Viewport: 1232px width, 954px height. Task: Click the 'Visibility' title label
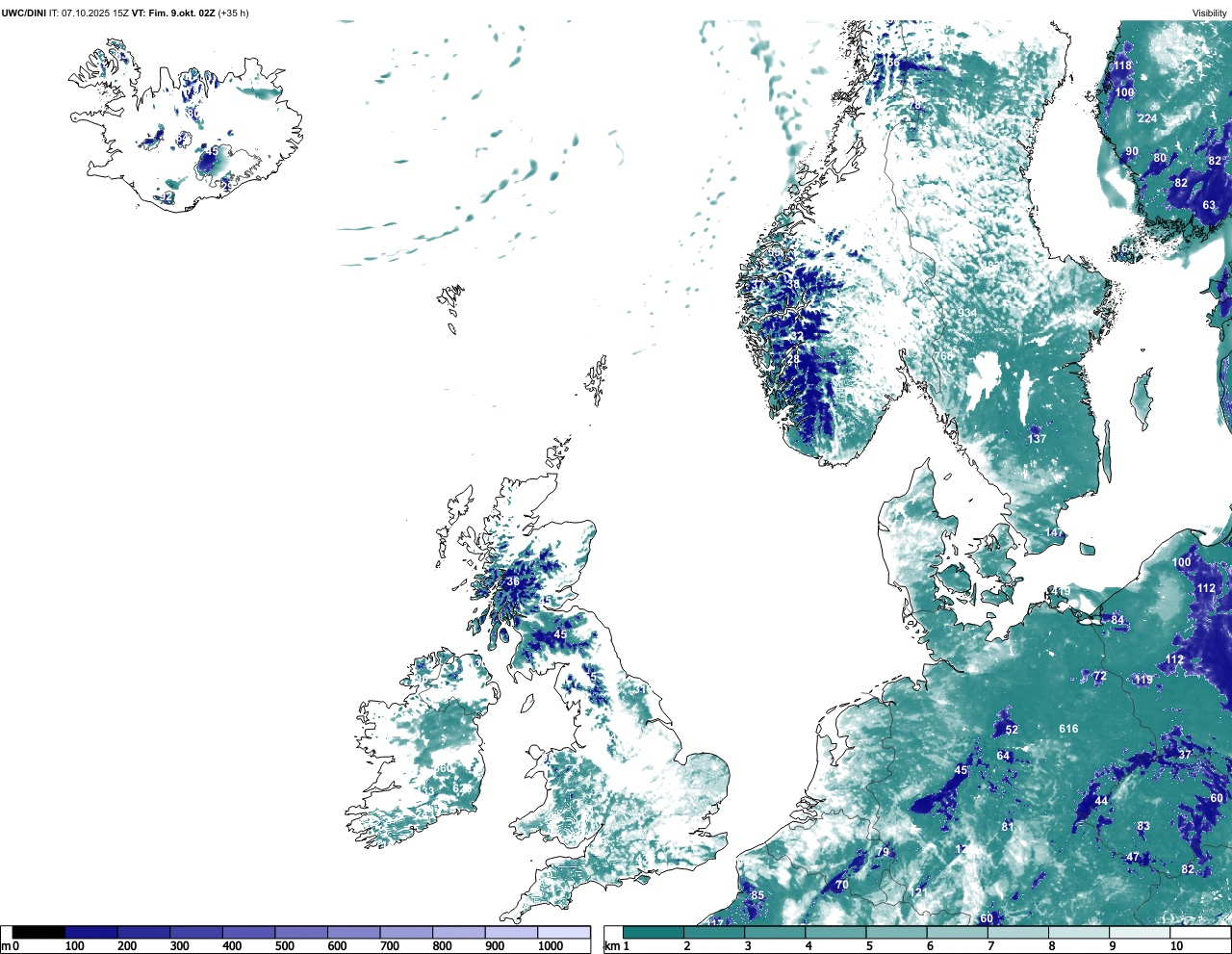[x=1210, y=13]
